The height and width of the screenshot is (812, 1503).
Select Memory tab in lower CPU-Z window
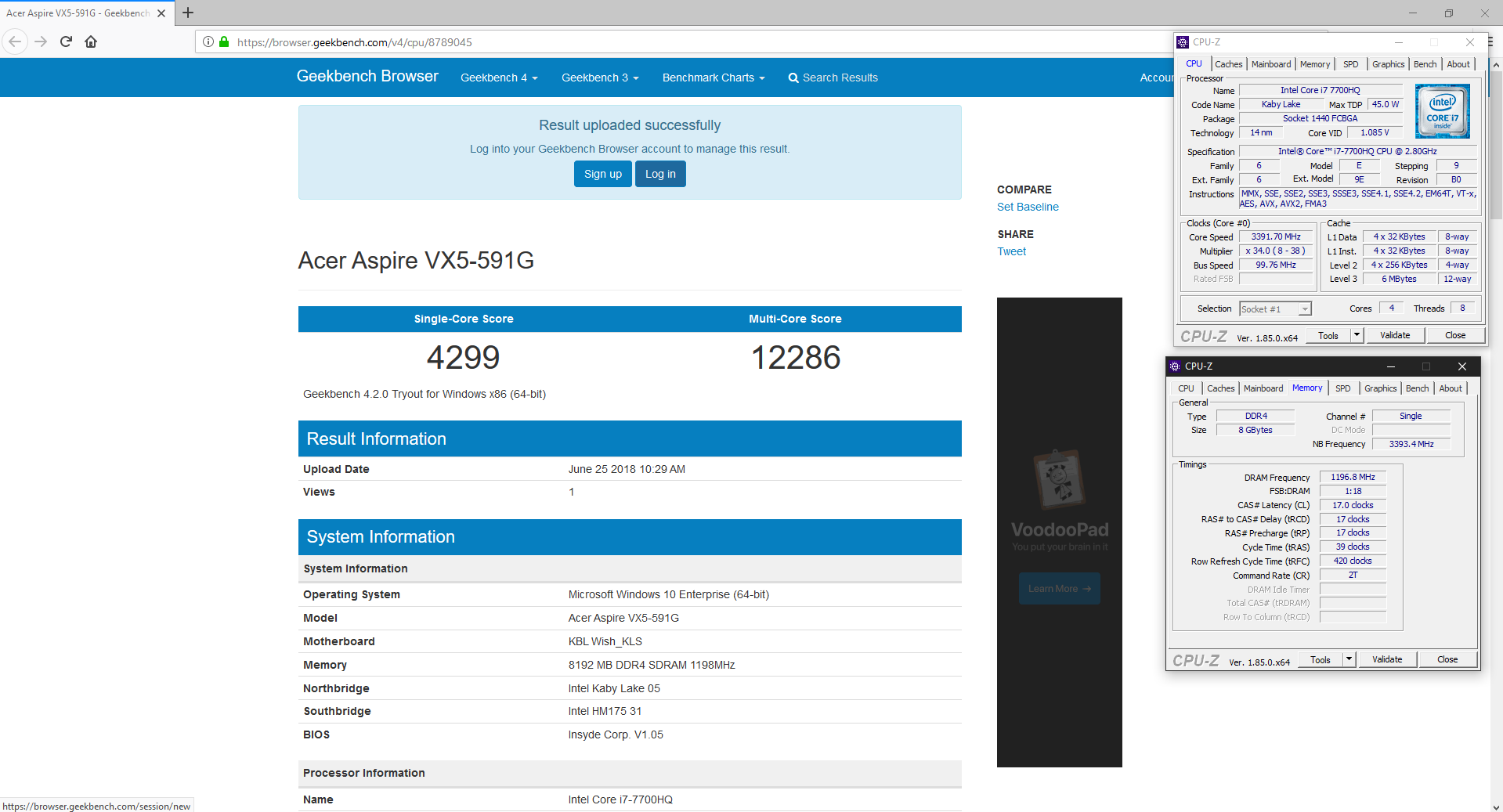(x=1307, y=388)
